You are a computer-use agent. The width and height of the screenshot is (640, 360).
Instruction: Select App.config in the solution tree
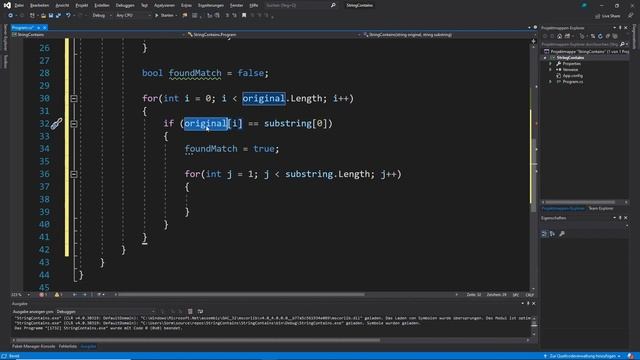point(572,76)
